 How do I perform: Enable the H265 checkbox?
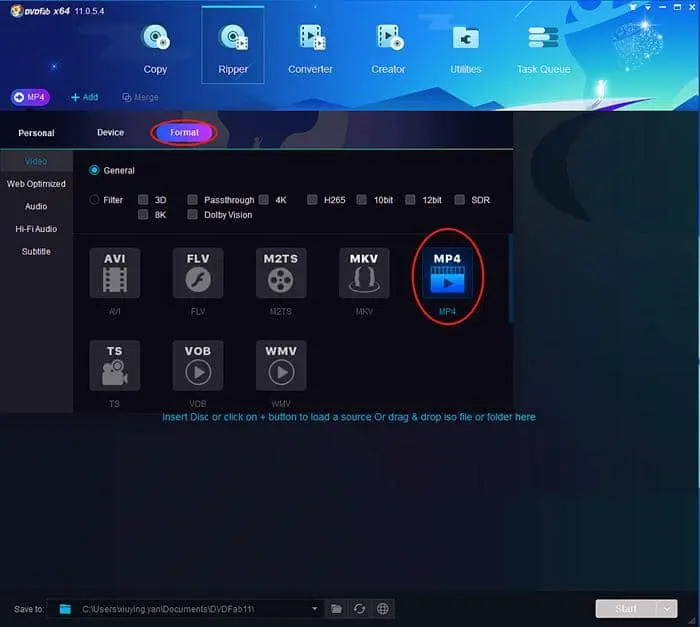pos(312,200)
